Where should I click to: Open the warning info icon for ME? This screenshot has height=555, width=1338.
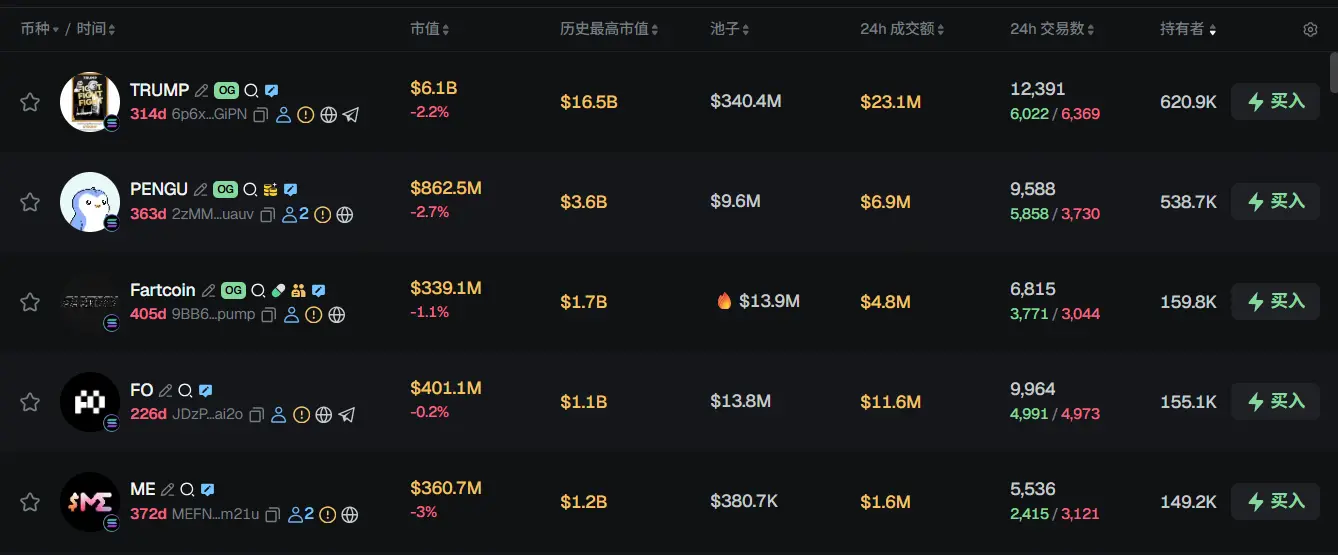click(x=327, y=515)
